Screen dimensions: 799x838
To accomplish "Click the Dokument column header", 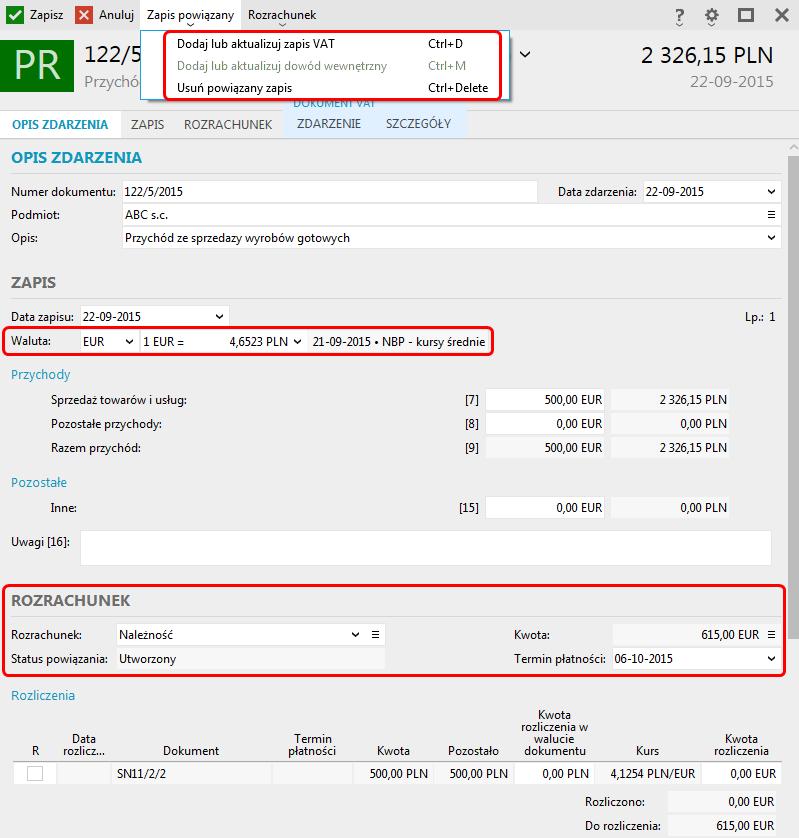I will click(x=191, y=751).
